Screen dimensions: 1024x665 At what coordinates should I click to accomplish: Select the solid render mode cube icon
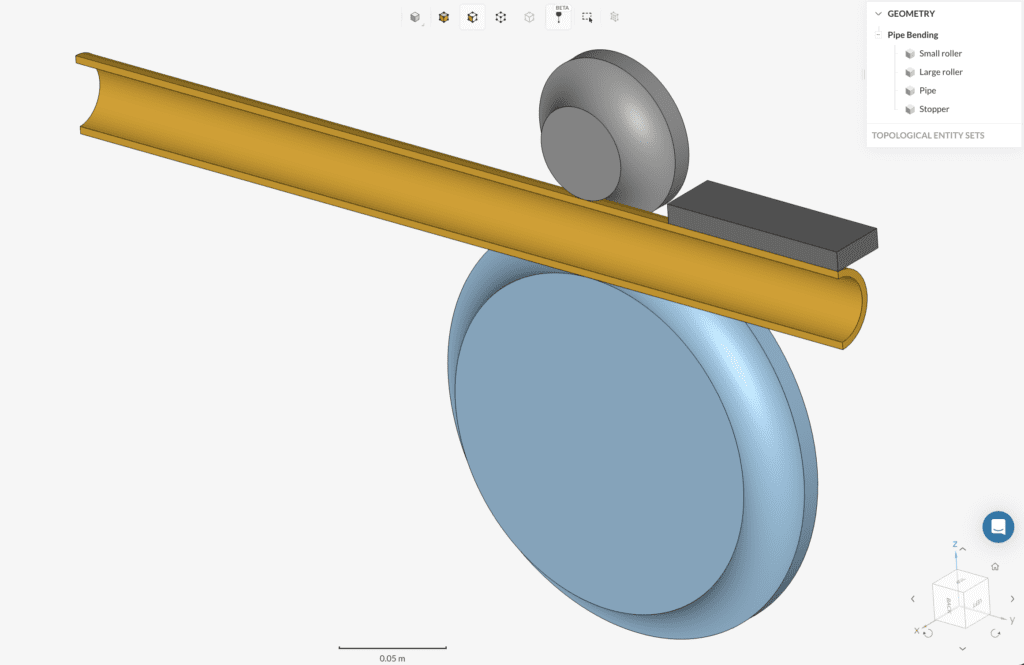(x=415, y=17)
